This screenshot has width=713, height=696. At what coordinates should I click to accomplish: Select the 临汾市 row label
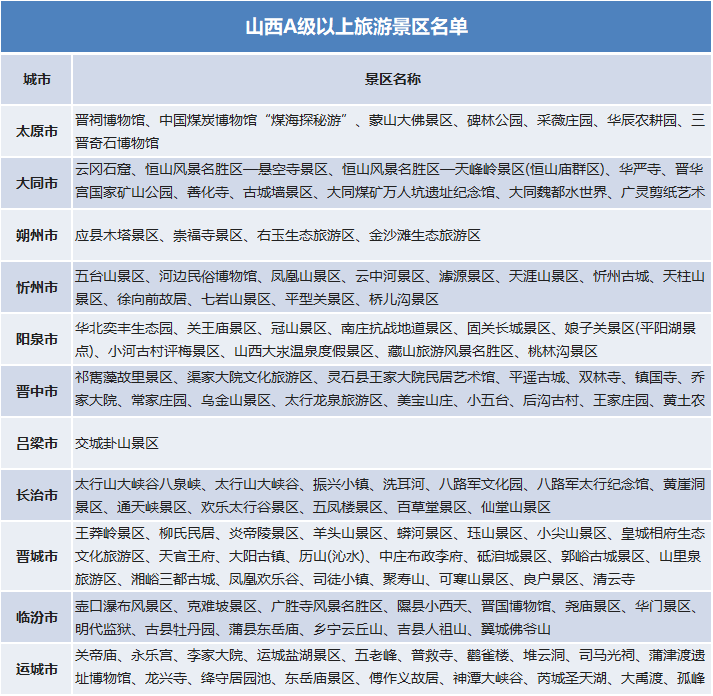click(37, 618)
